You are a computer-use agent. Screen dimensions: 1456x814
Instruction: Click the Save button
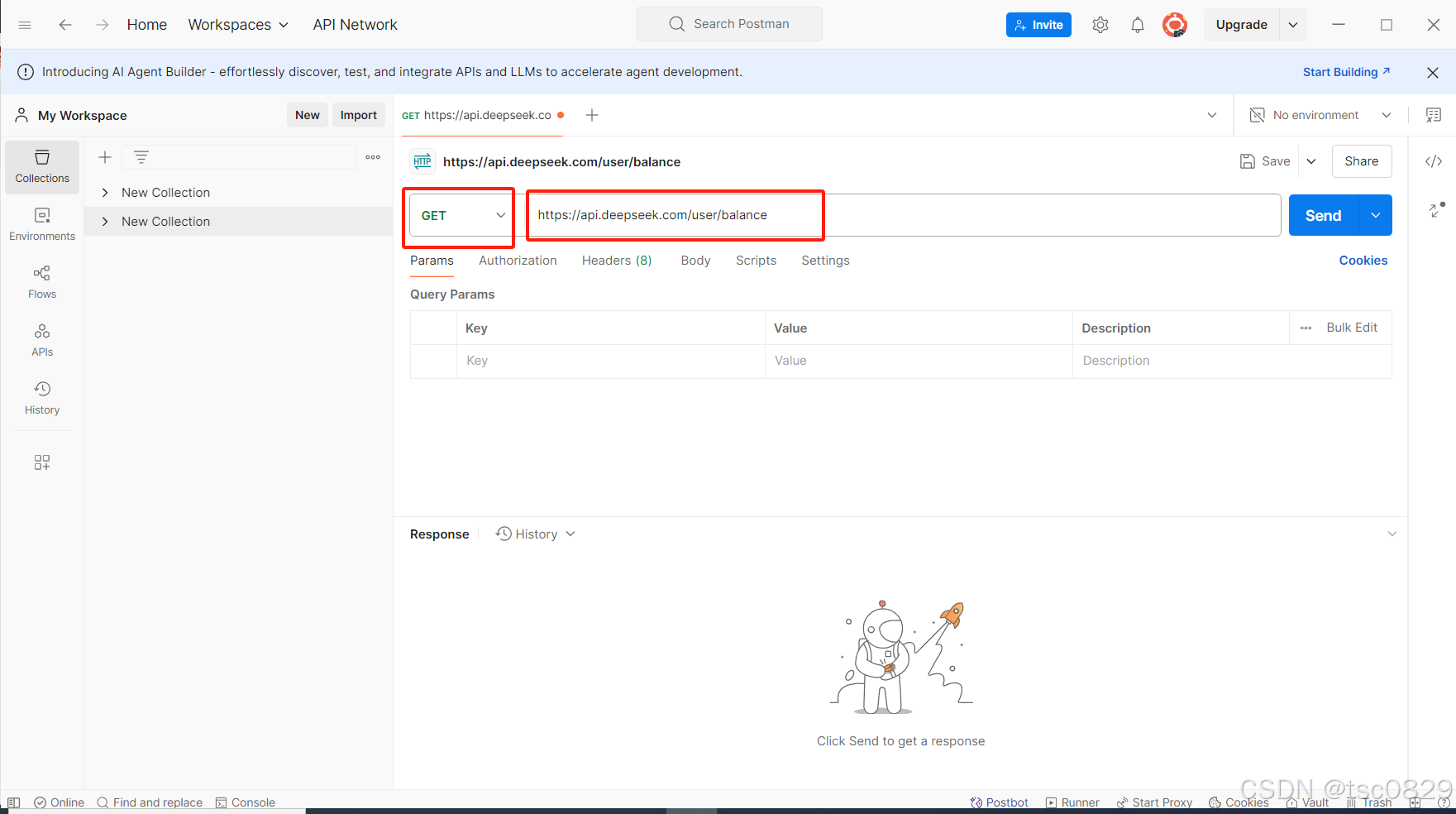pos(1265,161)
